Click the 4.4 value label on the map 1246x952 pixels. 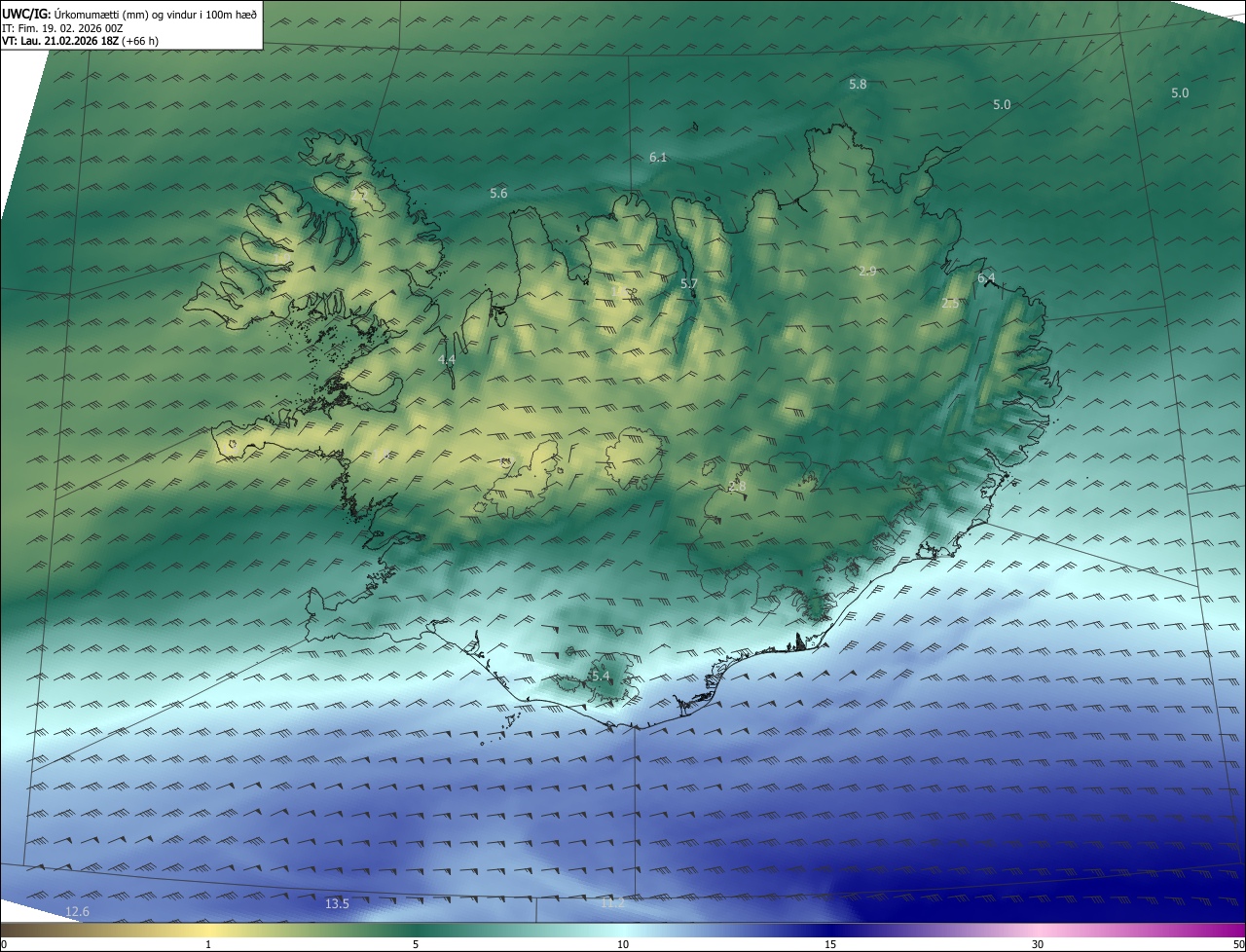446,360
